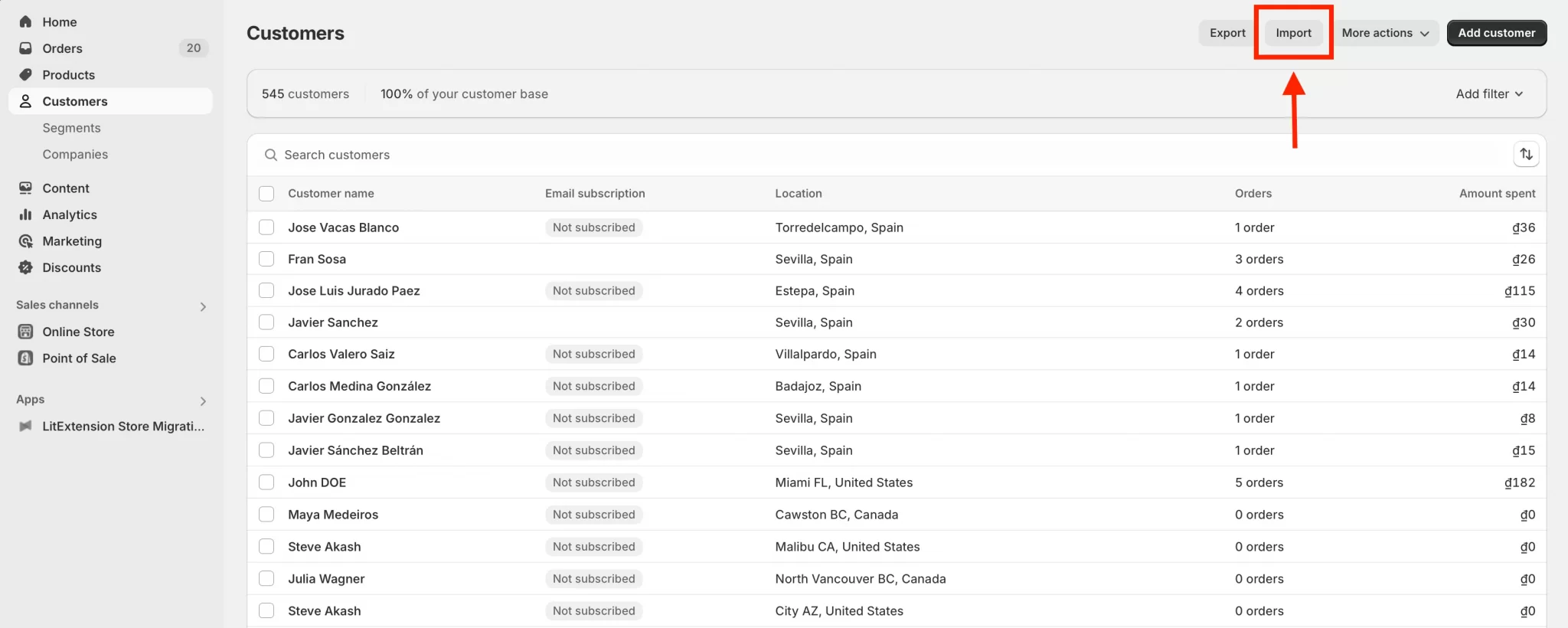Select Jose Vacas Blanco checkbox
Screen dimensions: 1568x628
[266, 227]
